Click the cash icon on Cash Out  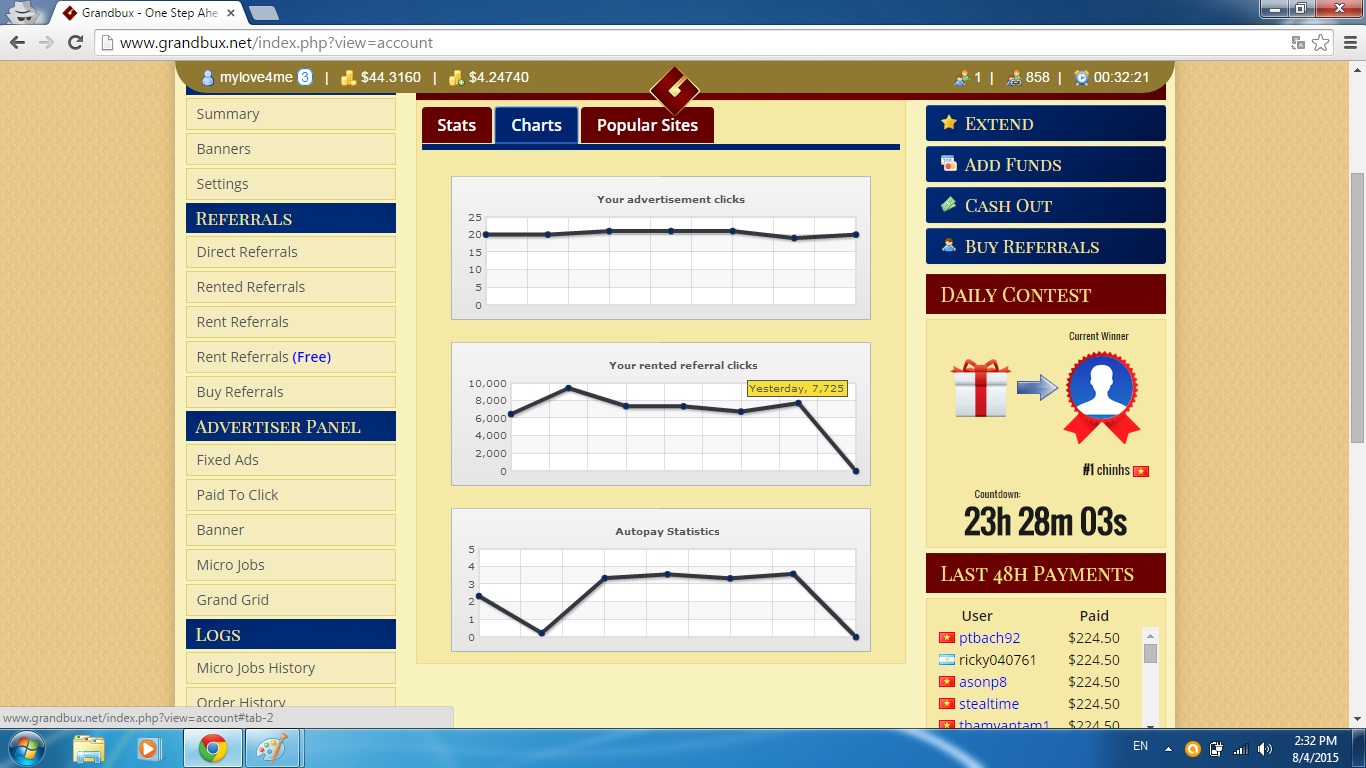pyautogui.click(x=949, y=204)
